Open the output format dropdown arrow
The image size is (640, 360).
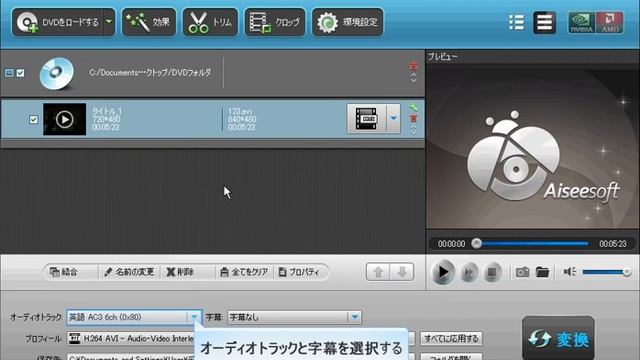tap(393, 119)
